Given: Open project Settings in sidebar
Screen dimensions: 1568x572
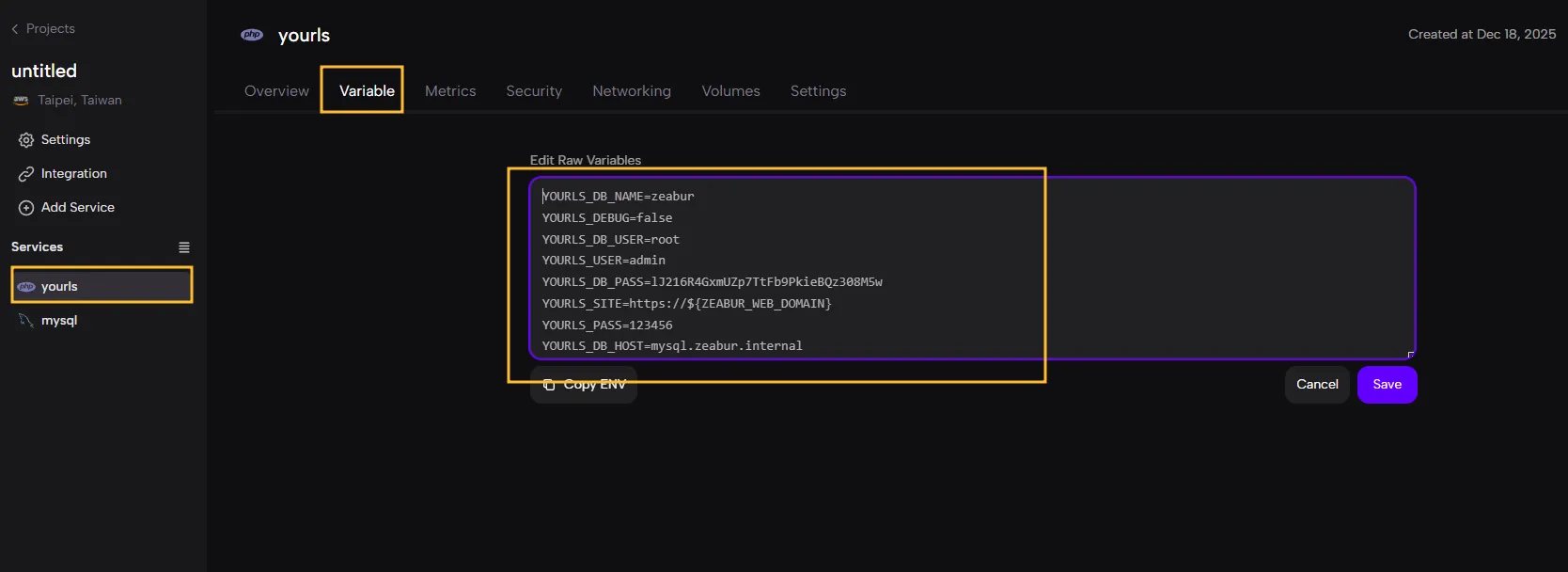Looking at the screenshot, I should click(x=66, y=140).
